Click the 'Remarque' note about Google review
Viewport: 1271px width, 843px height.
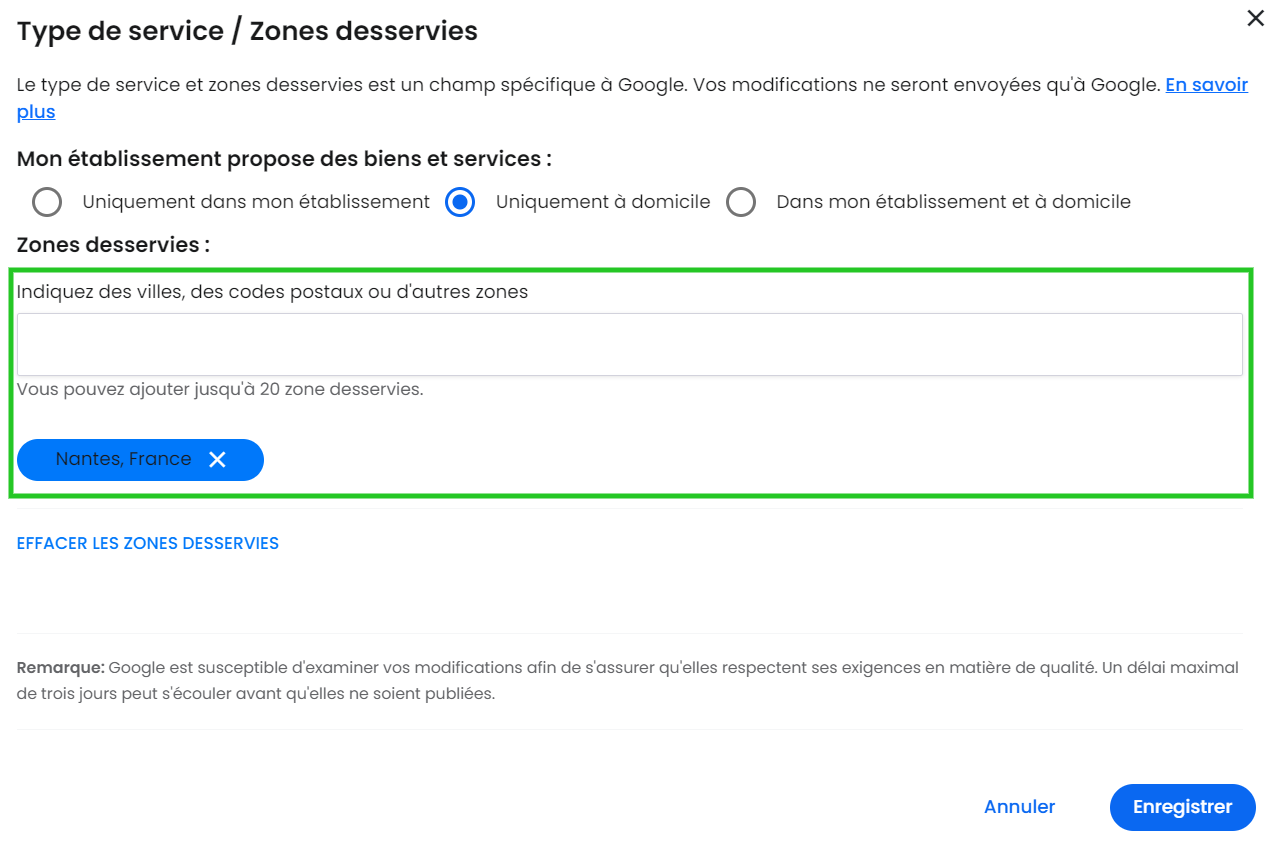pos(627,680)
